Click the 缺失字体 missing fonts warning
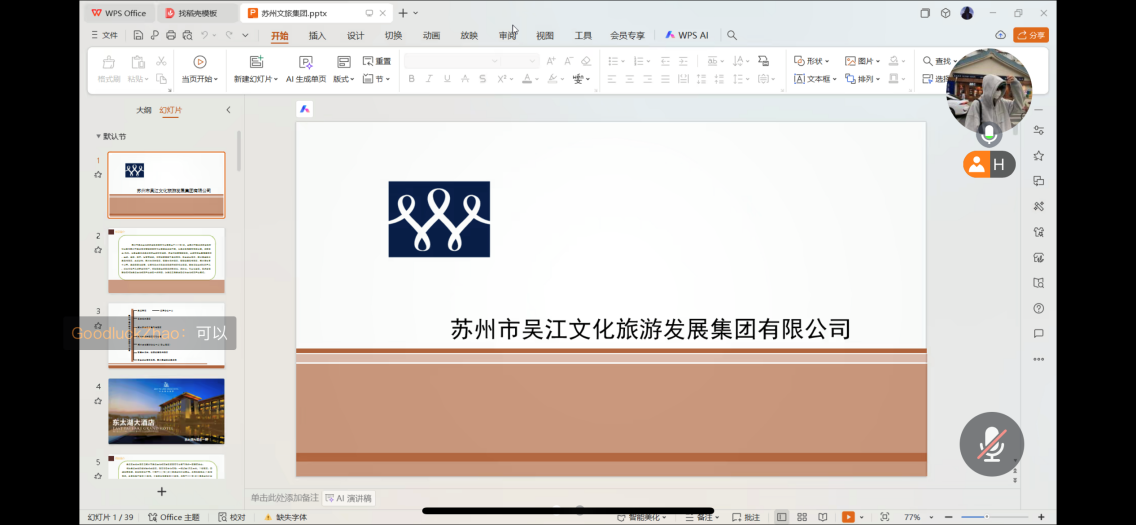1136x525 pixels. 285,517
